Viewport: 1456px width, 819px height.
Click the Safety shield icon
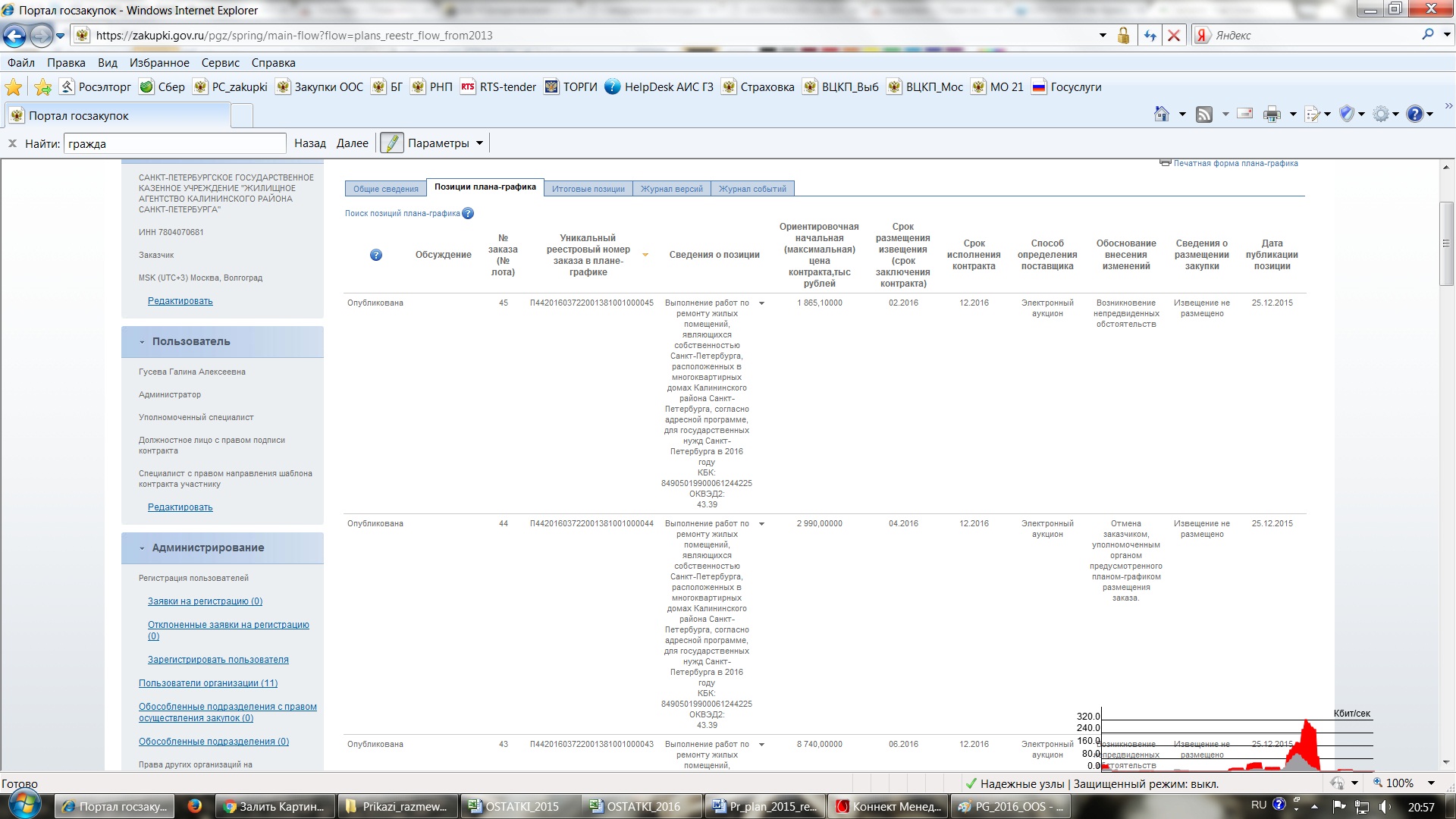coord(1347,114)
